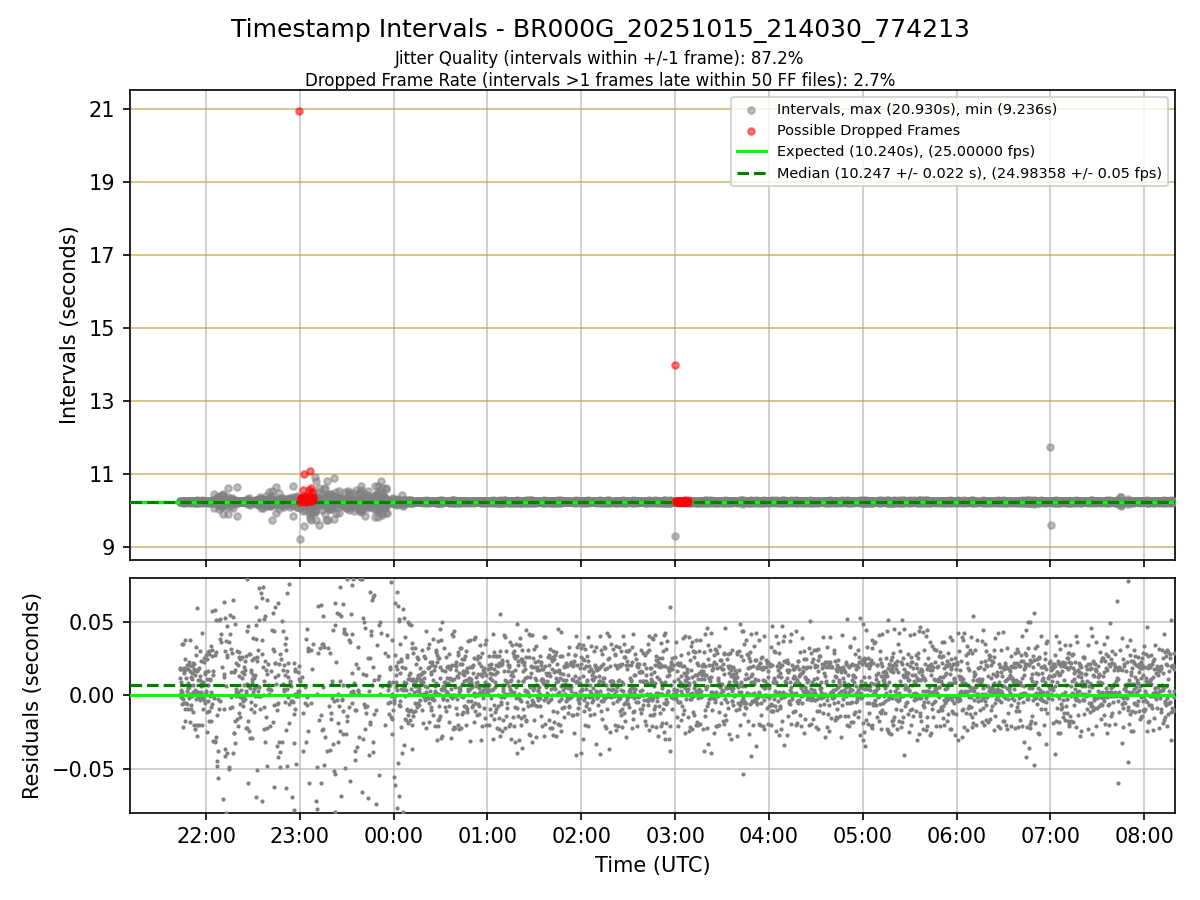Click the solid green line sample in the legend
This screenshot has height=900, width=1200.
(x=751, y=151)
